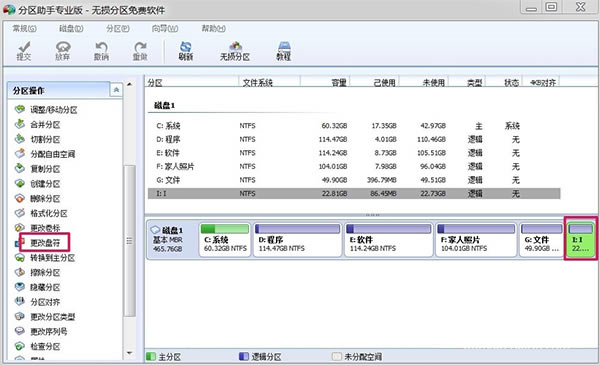
Task: Select the D: 程序 114.47GB disk map block
Action: point(297,240)
